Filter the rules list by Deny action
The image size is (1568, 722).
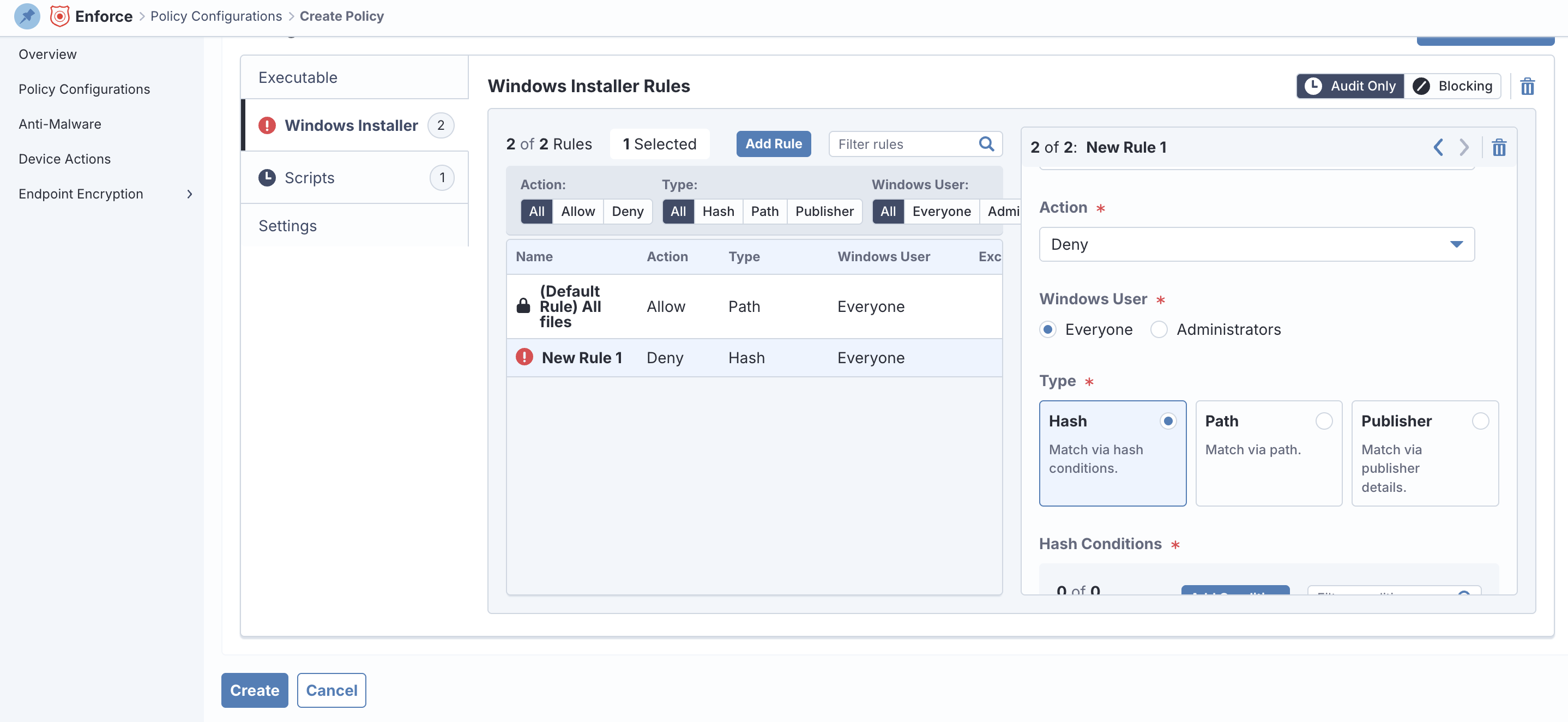(627, 211)
